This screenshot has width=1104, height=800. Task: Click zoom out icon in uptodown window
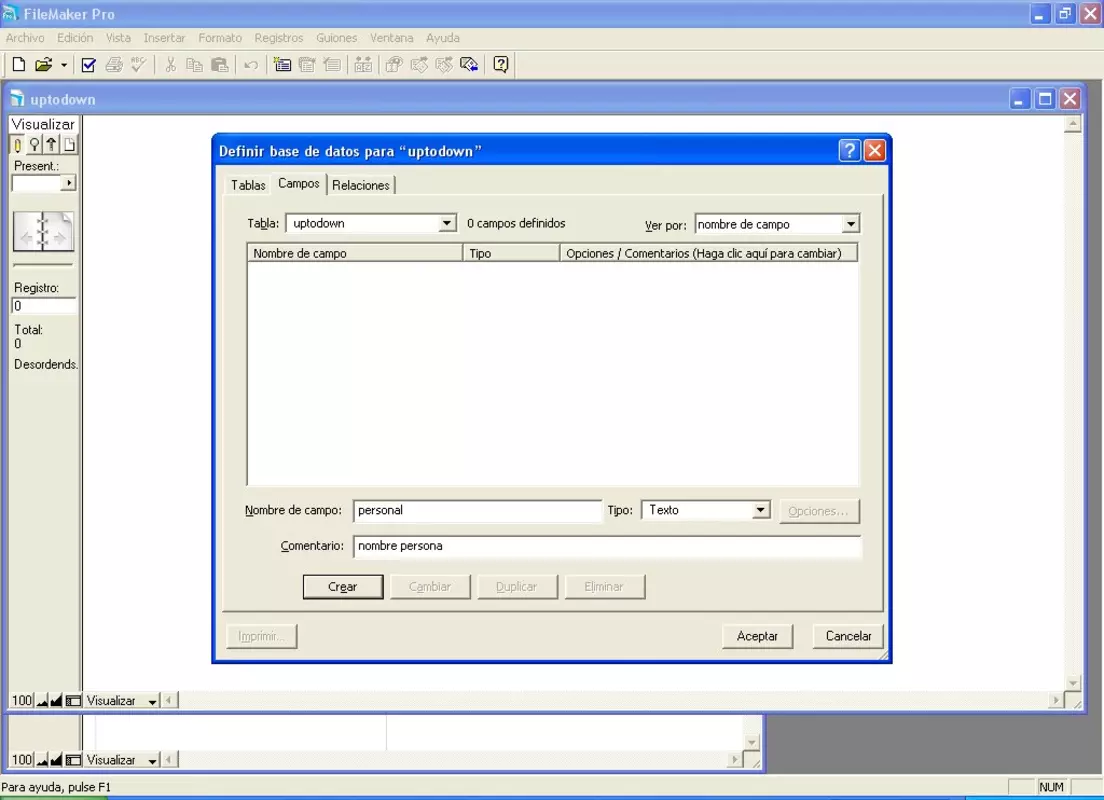click(42, 701)
